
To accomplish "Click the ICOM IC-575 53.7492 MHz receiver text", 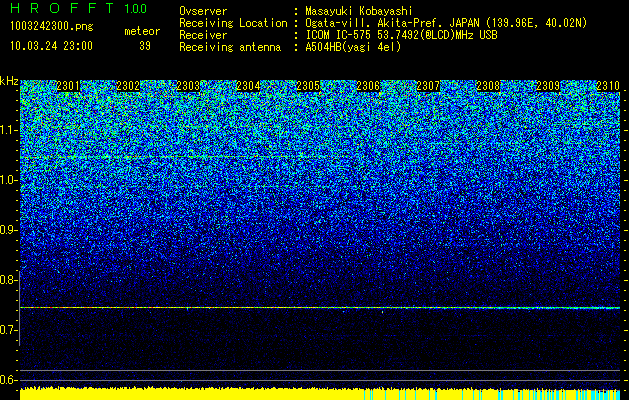I will pyautogui.click(x=401, y=35).
